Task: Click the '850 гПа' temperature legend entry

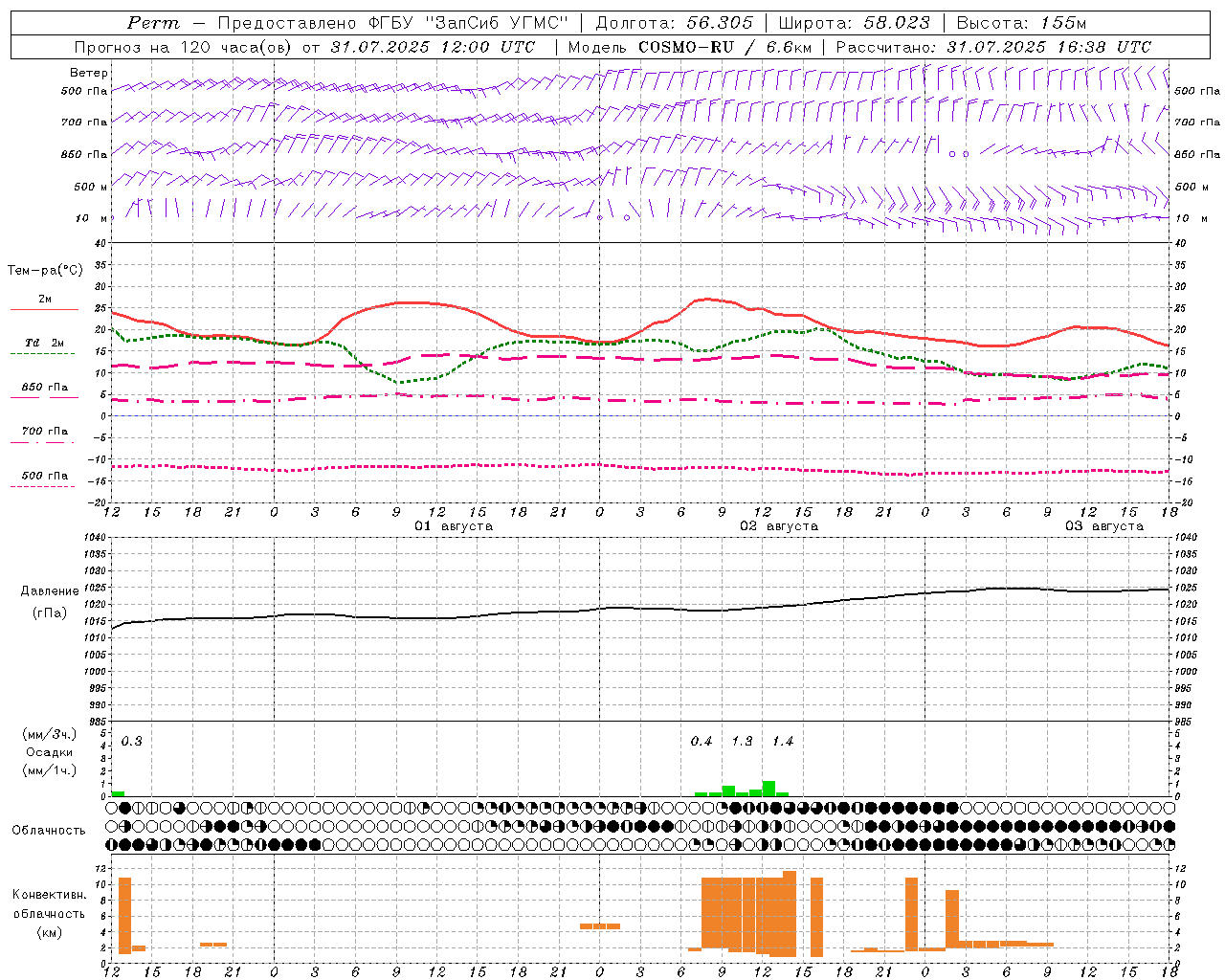Action: point(44,388)
